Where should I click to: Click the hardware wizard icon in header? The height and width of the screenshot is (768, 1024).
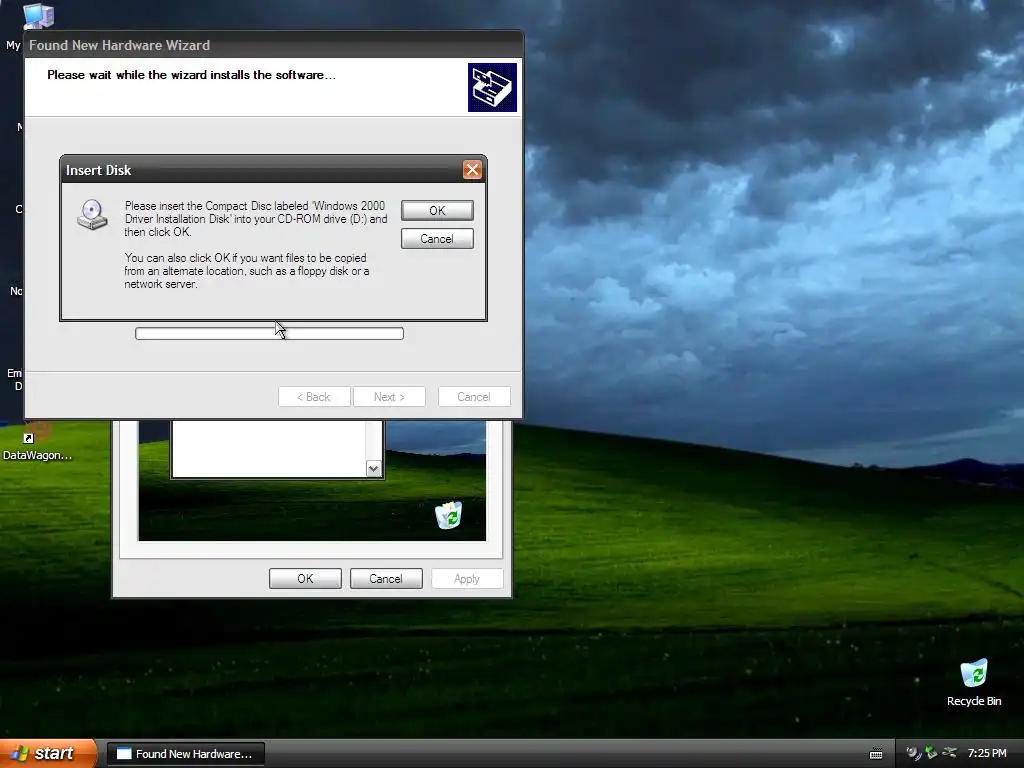492,88
